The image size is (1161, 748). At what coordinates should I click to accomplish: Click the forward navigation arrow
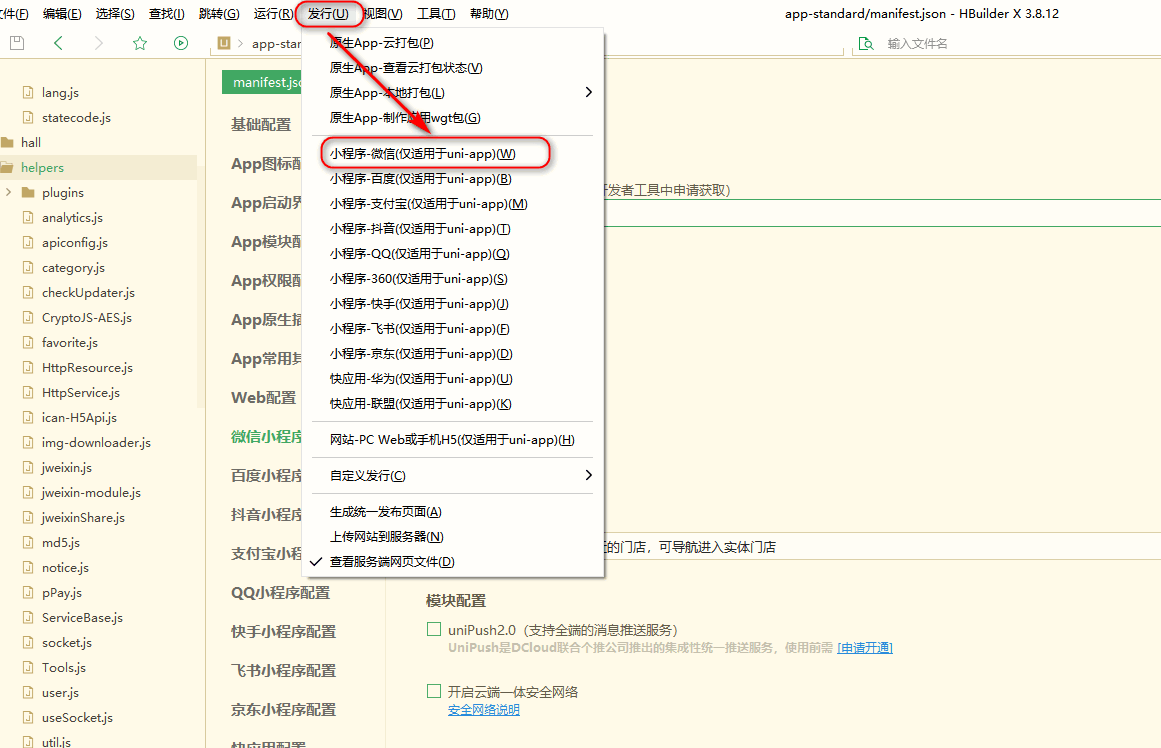point(98,43)
